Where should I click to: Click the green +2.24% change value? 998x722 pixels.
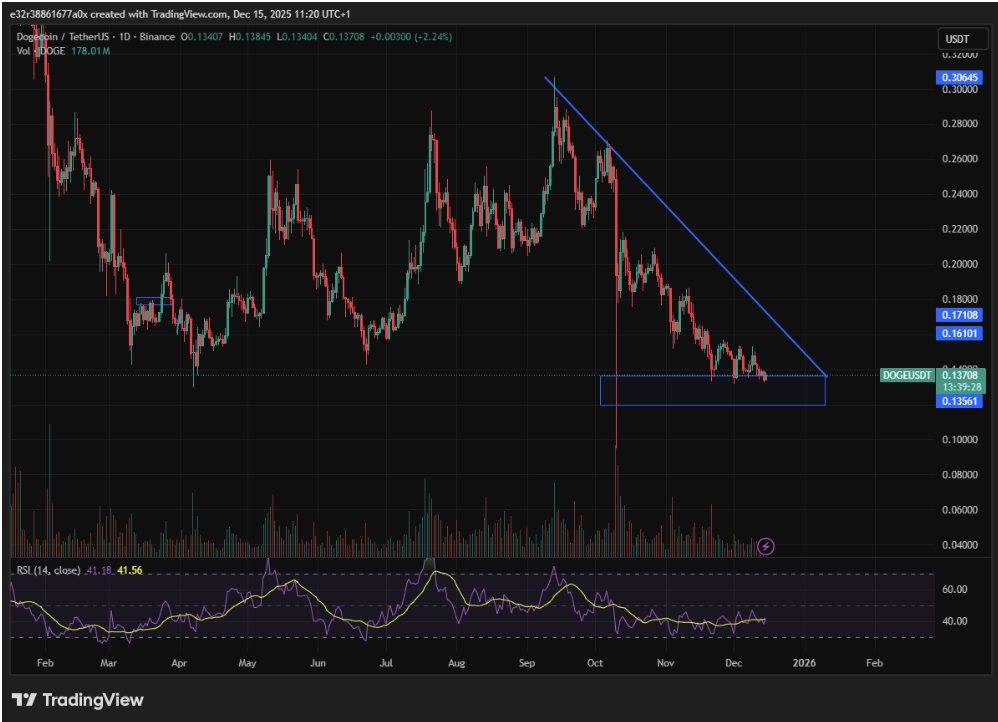[x=430, y=36]
